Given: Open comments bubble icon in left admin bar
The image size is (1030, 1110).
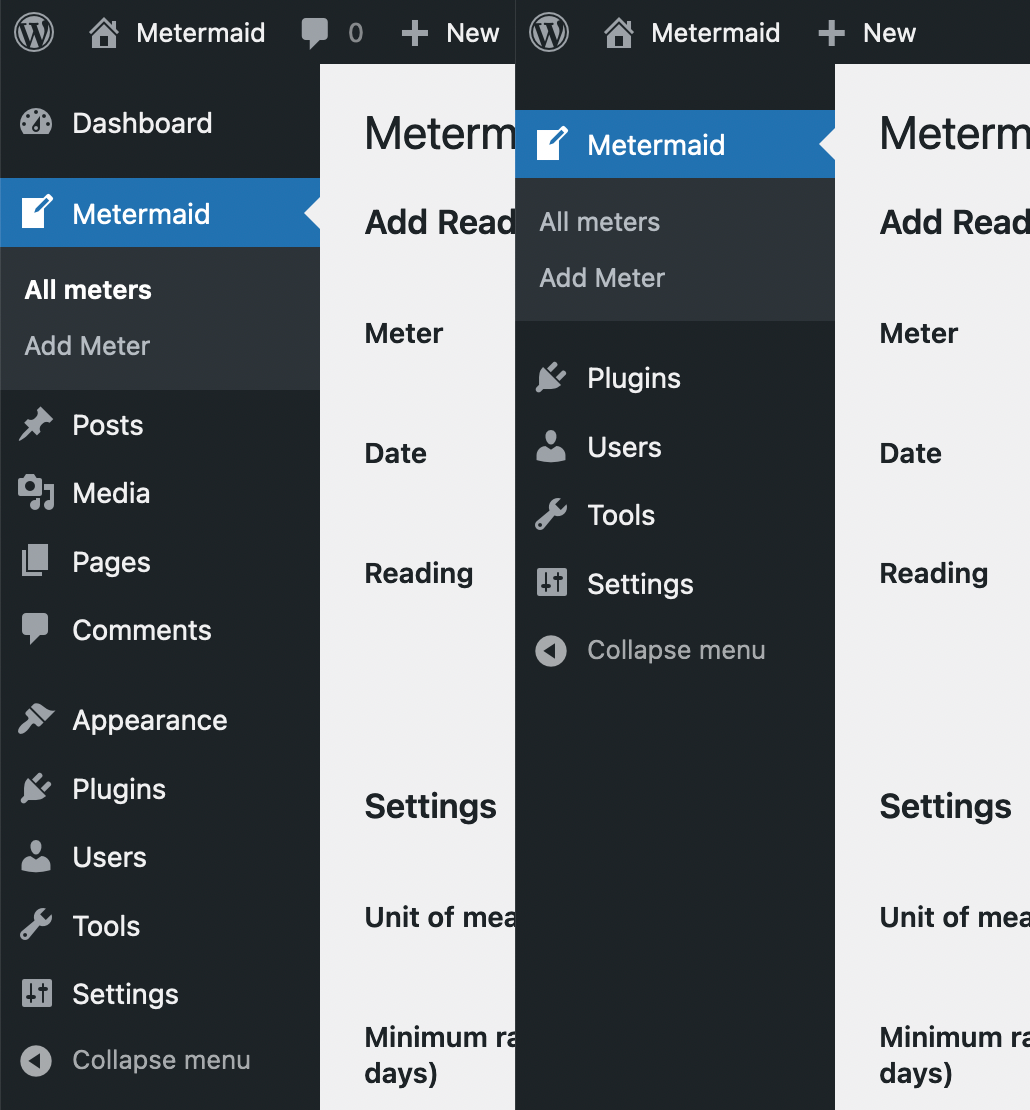Looking at the screenshot, I should (x=314, y=33).
